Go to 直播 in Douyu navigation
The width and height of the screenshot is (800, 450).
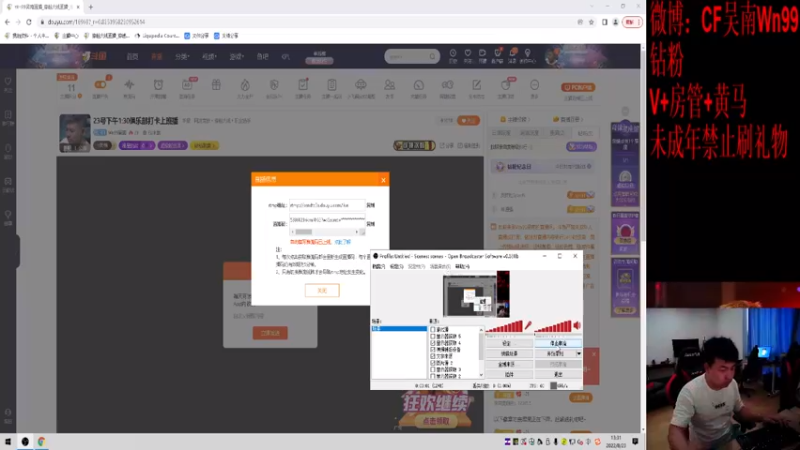[x=157, y=57]
